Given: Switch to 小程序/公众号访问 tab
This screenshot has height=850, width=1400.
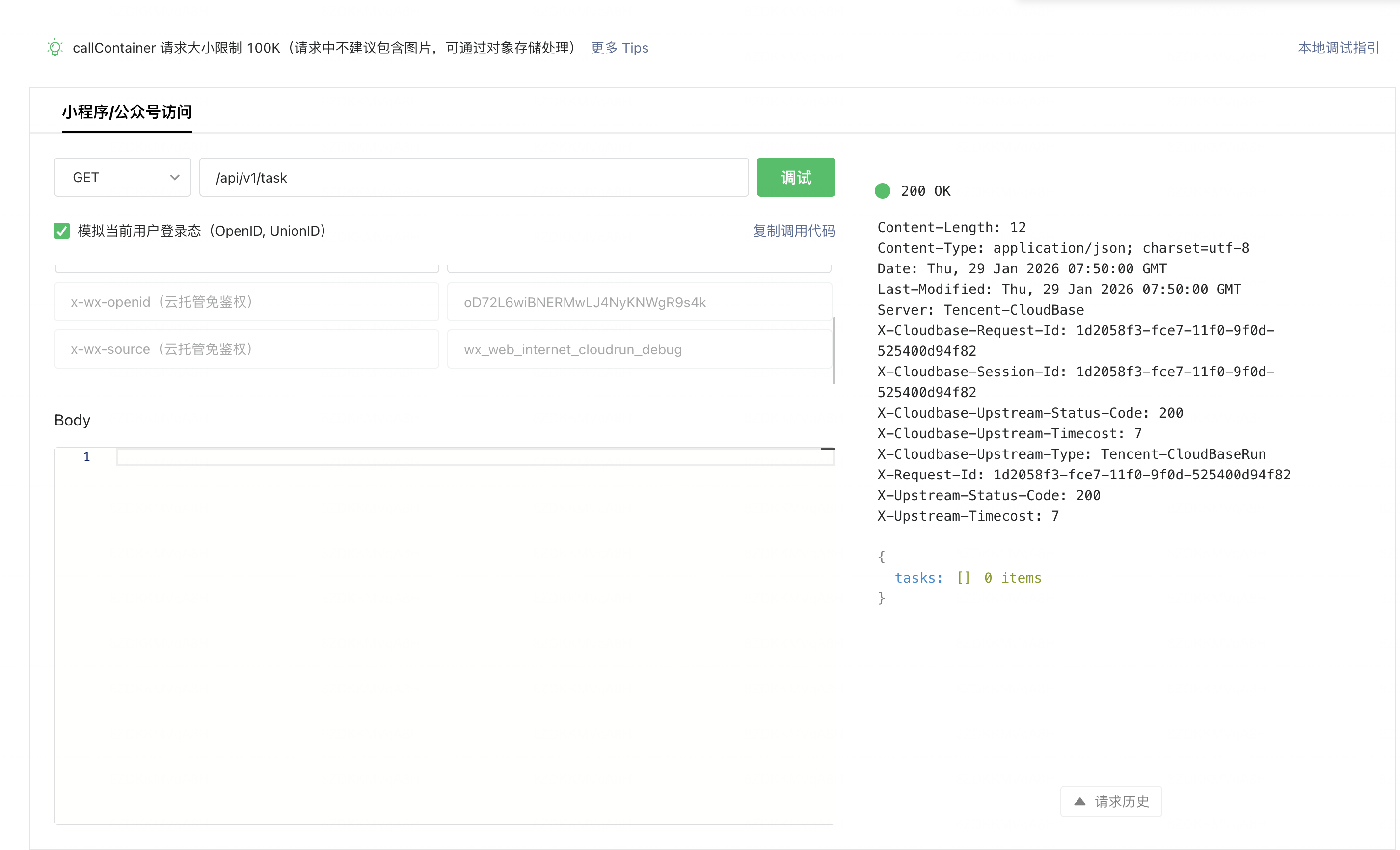Looking at the screenshot, I should click(x=127, y=112).
